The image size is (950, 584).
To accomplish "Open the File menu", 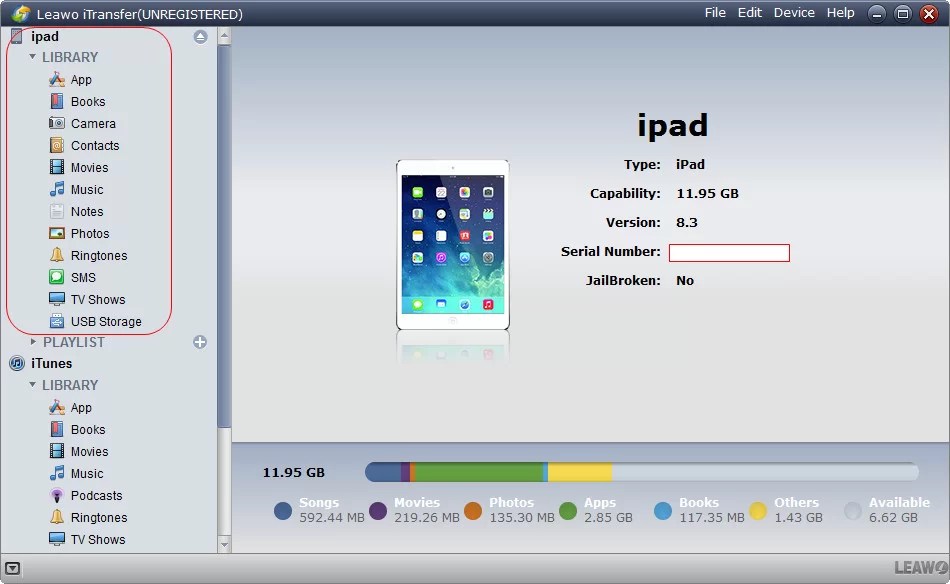I will click(715, 13).
